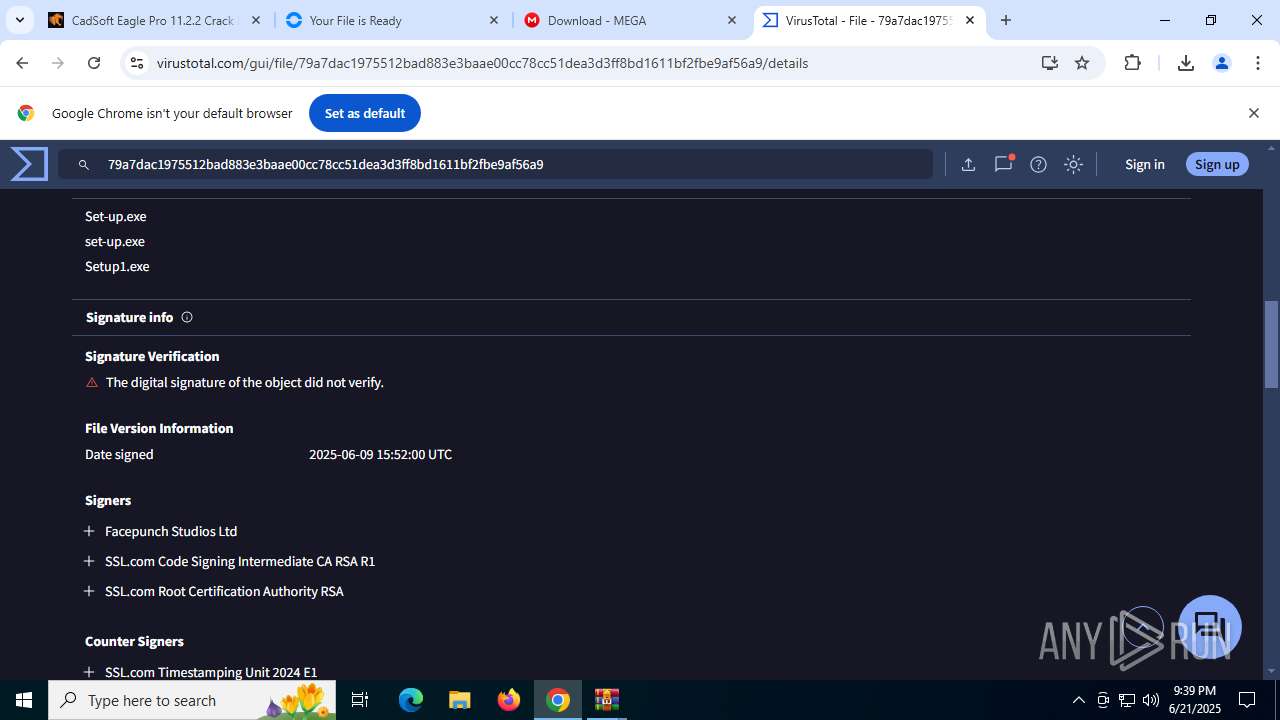The width and height of the screenshot is (1280, 720).
Task: Open the VirusTotal help question mark icon
Action: pos(1038,164)
